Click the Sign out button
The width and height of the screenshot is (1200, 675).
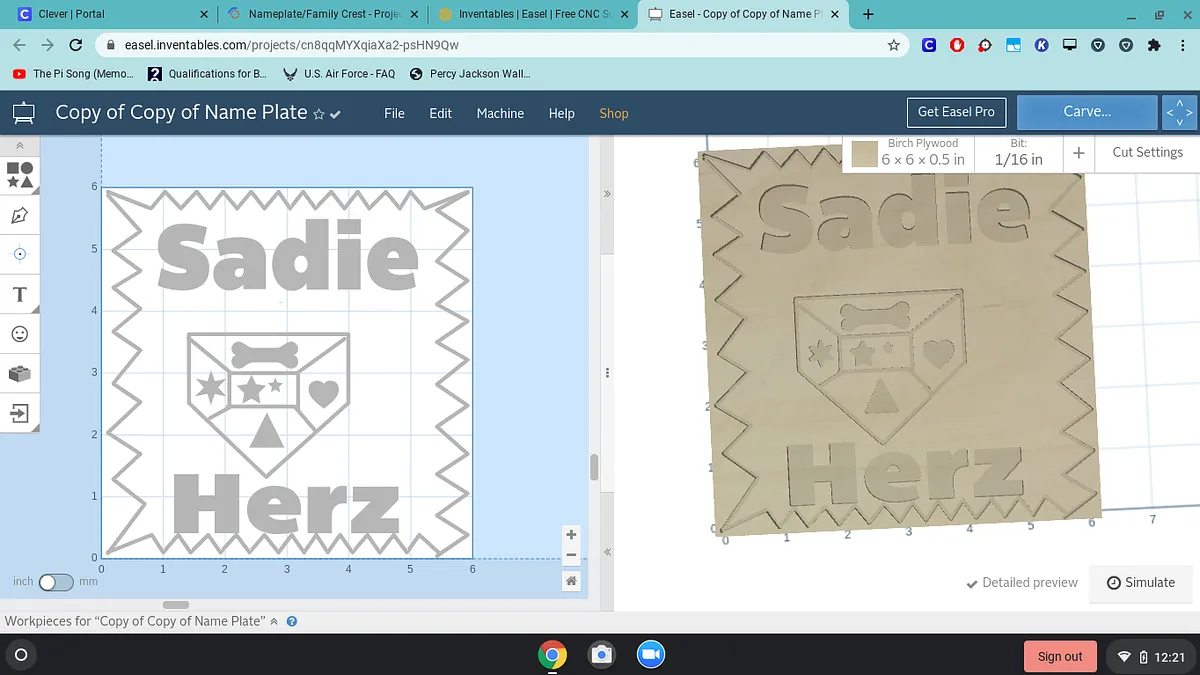1060,656
